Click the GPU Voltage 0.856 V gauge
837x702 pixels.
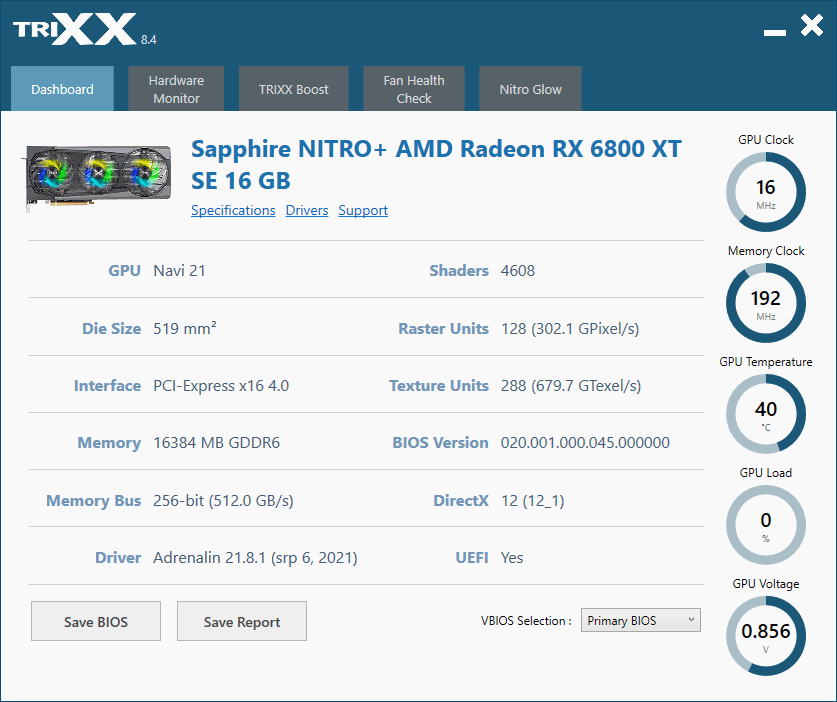765,636
